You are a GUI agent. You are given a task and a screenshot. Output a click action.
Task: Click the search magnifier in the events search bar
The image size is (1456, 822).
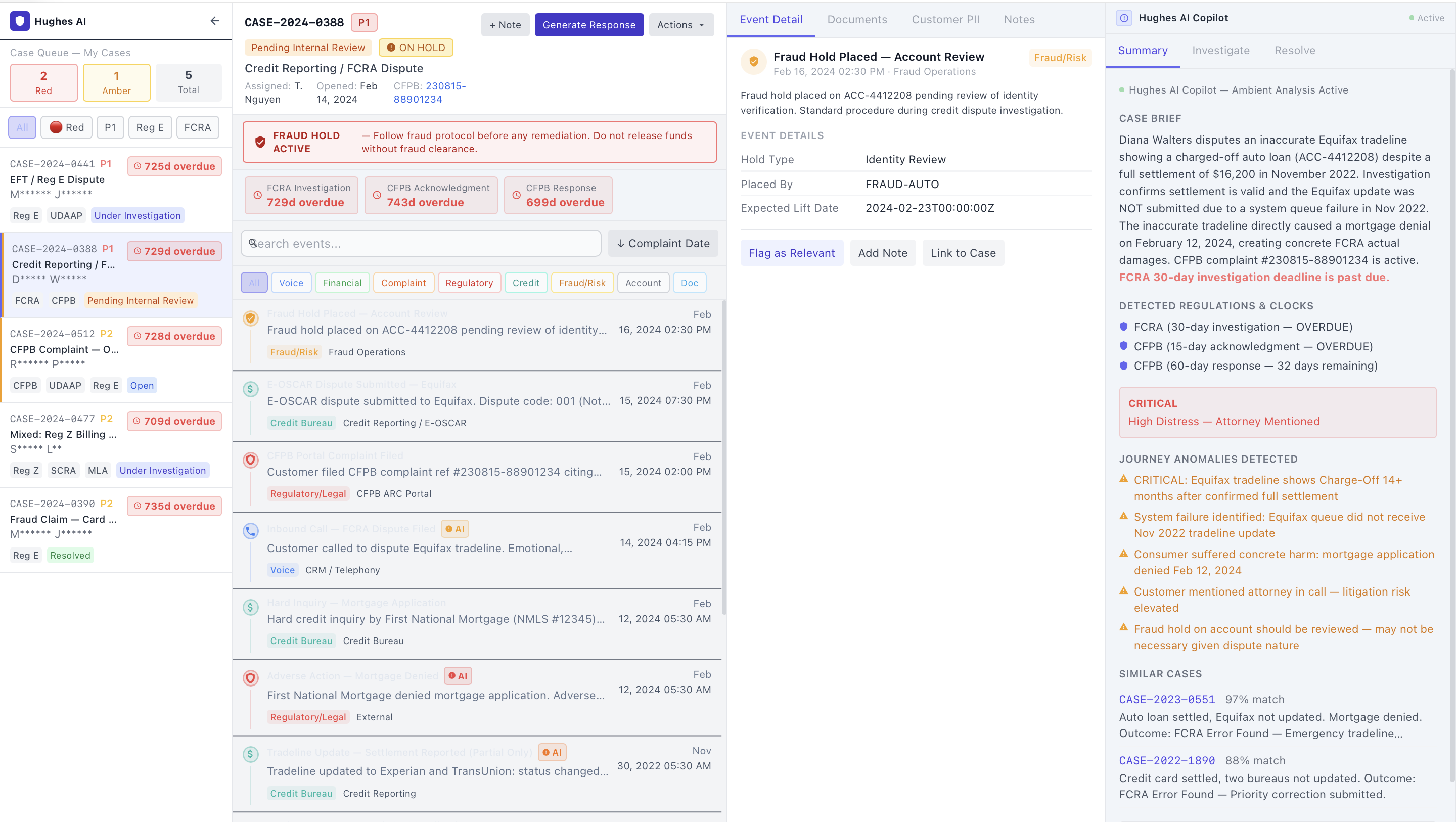pos(253,243)
